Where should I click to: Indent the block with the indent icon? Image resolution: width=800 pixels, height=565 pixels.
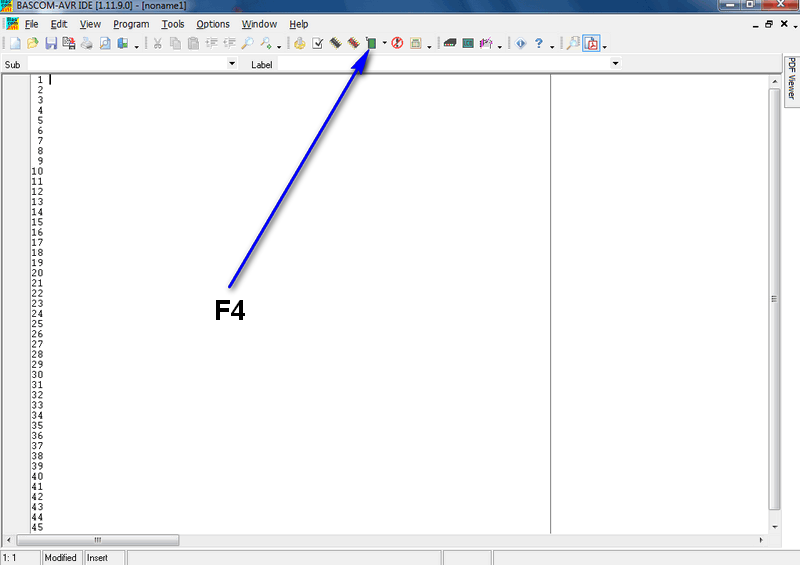211,43
